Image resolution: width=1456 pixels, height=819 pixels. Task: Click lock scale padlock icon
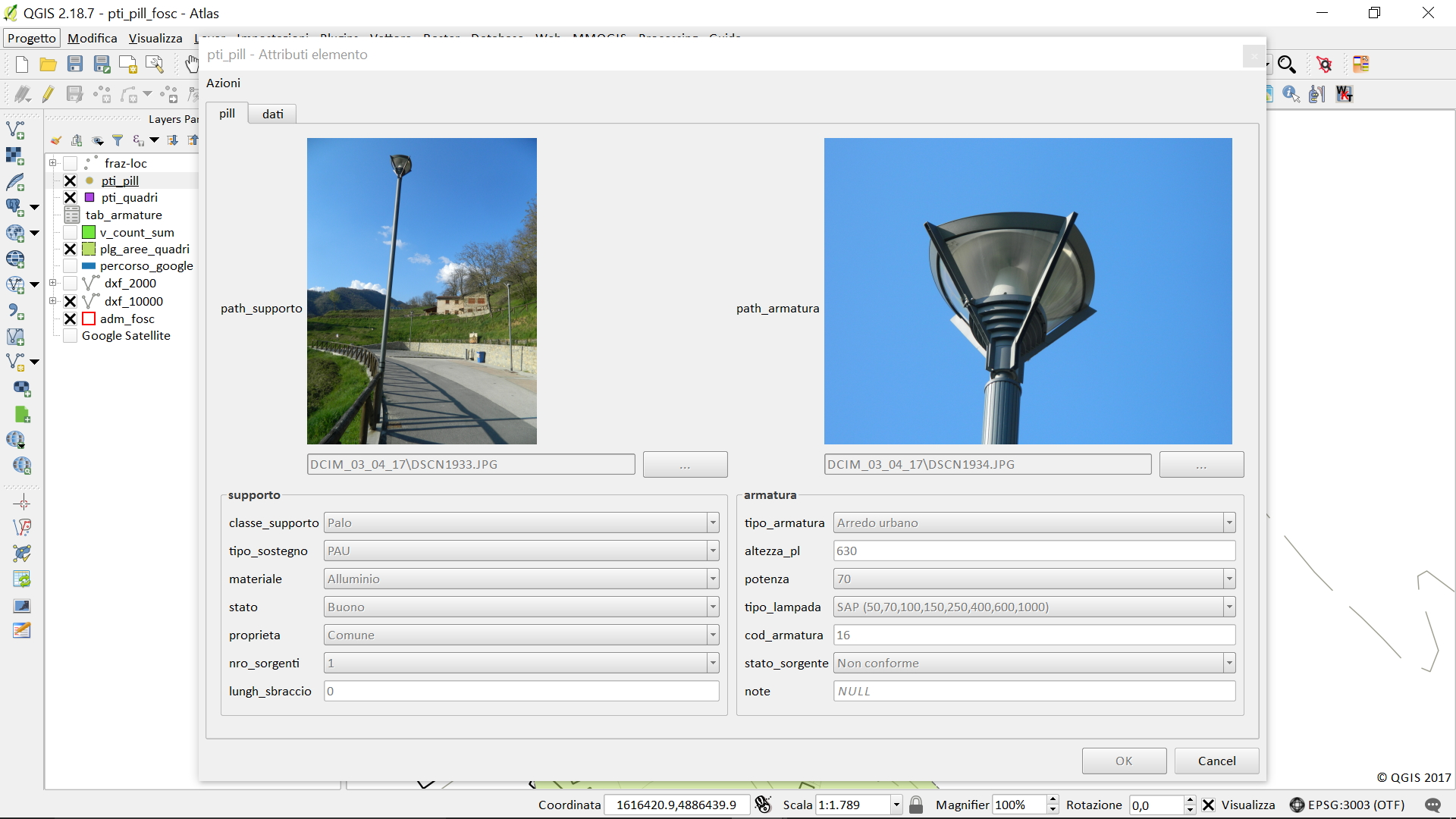(916, 805)
